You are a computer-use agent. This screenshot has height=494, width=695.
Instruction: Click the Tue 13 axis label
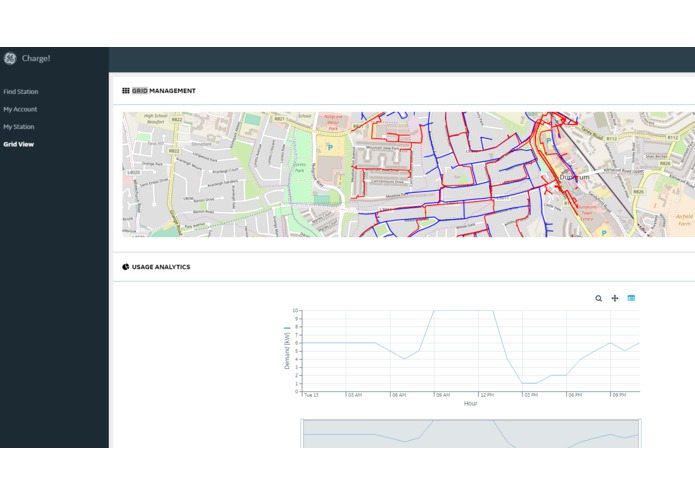(311, 395)
